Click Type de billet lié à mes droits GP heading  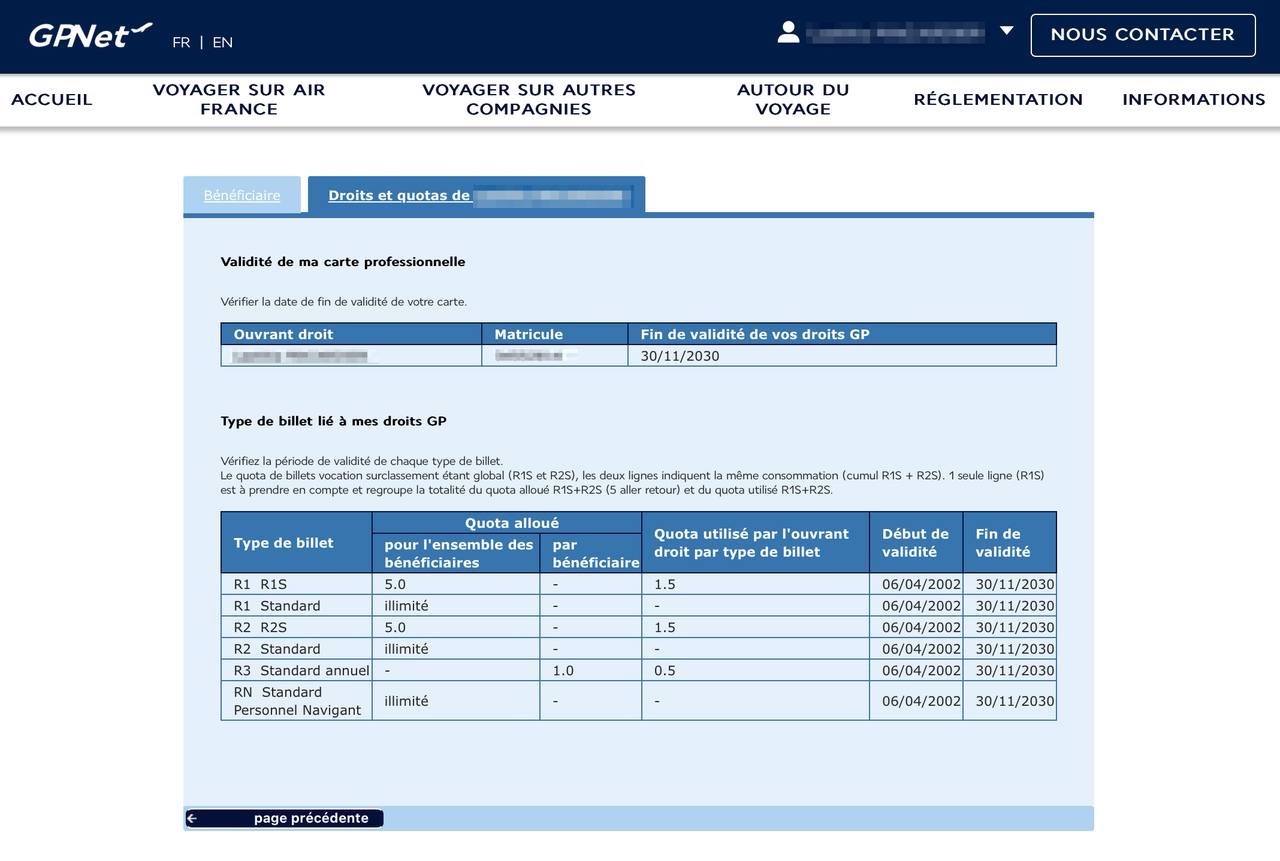(x=333, y=421)
